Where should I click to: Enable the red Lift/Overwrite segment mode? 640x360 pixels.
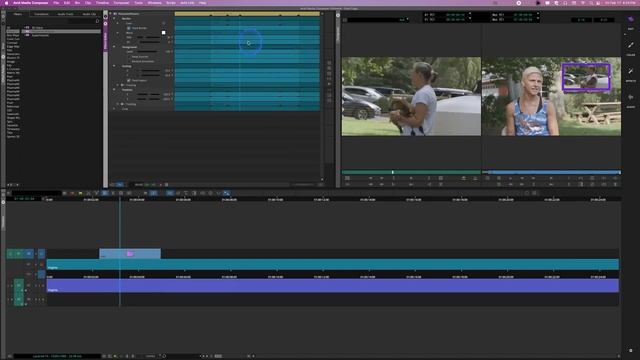click(x=72, y=193)
